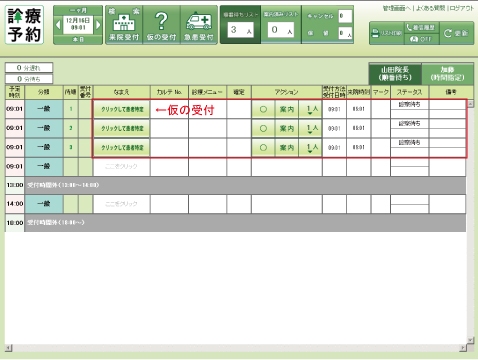This screenshot has height=360, width=478.
Task: Click 診察待ち status in queue row 2
Action: pyautogui.click(x=410, y=123)
